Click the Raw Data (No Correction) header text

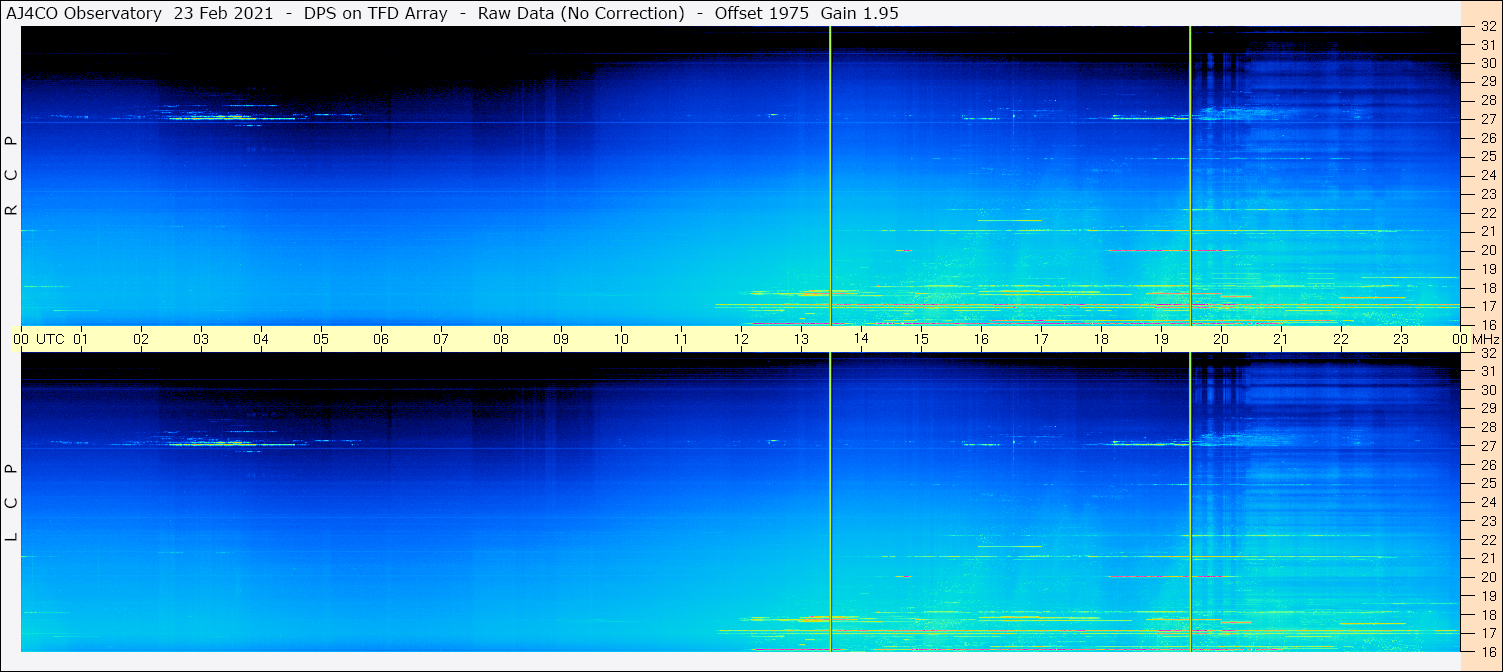(x=581, y=13)
